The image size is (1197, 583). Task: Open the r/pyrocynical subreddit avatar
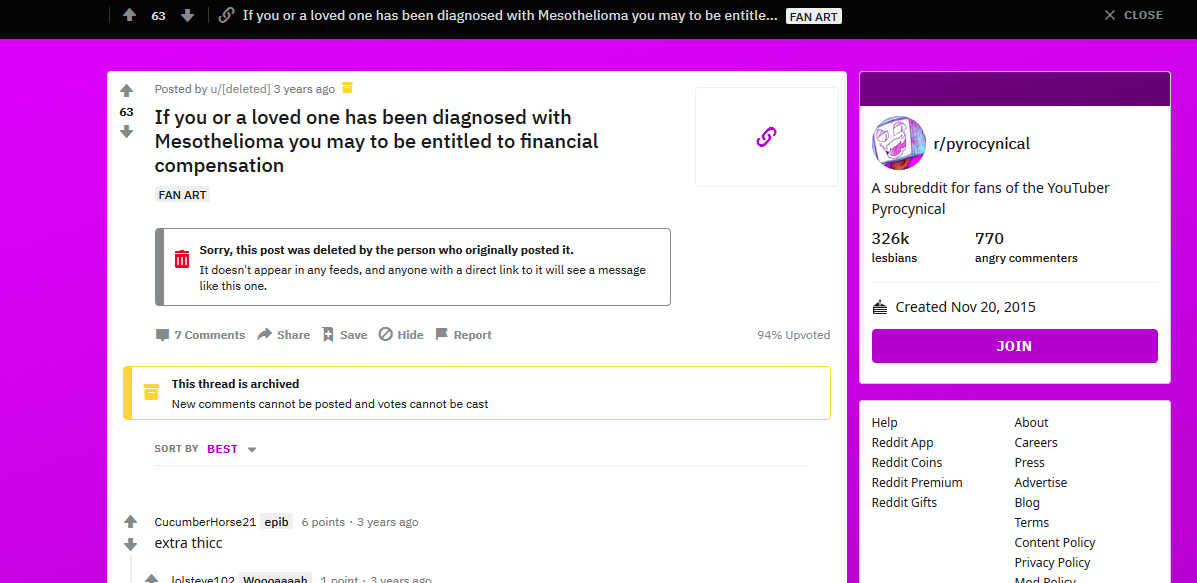(x=899, y=143)
